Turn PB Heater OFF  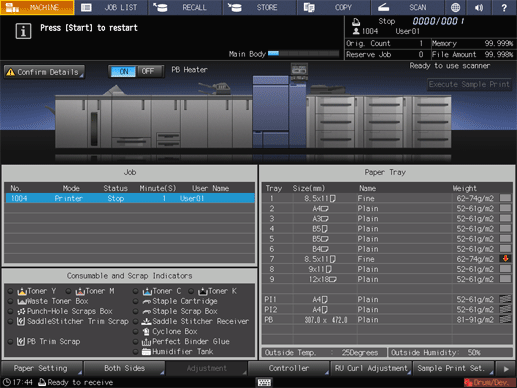click(x=149, y=71)
